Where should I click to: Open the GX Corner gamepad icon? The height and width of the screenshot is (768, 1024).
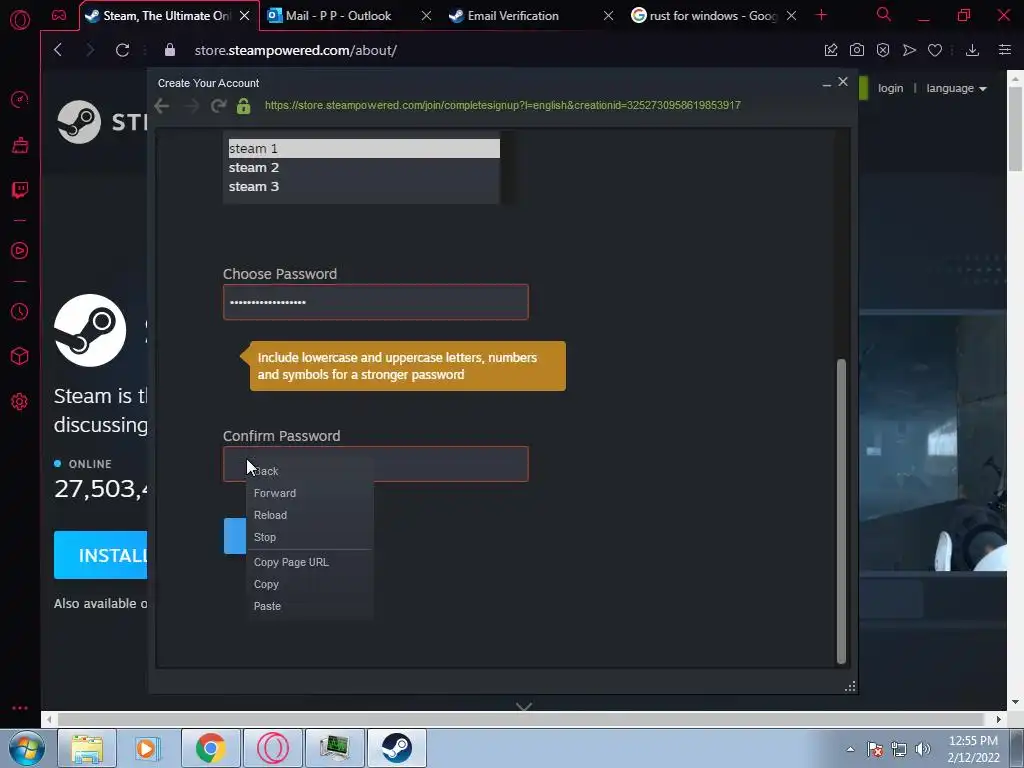[x=59, y=15]
